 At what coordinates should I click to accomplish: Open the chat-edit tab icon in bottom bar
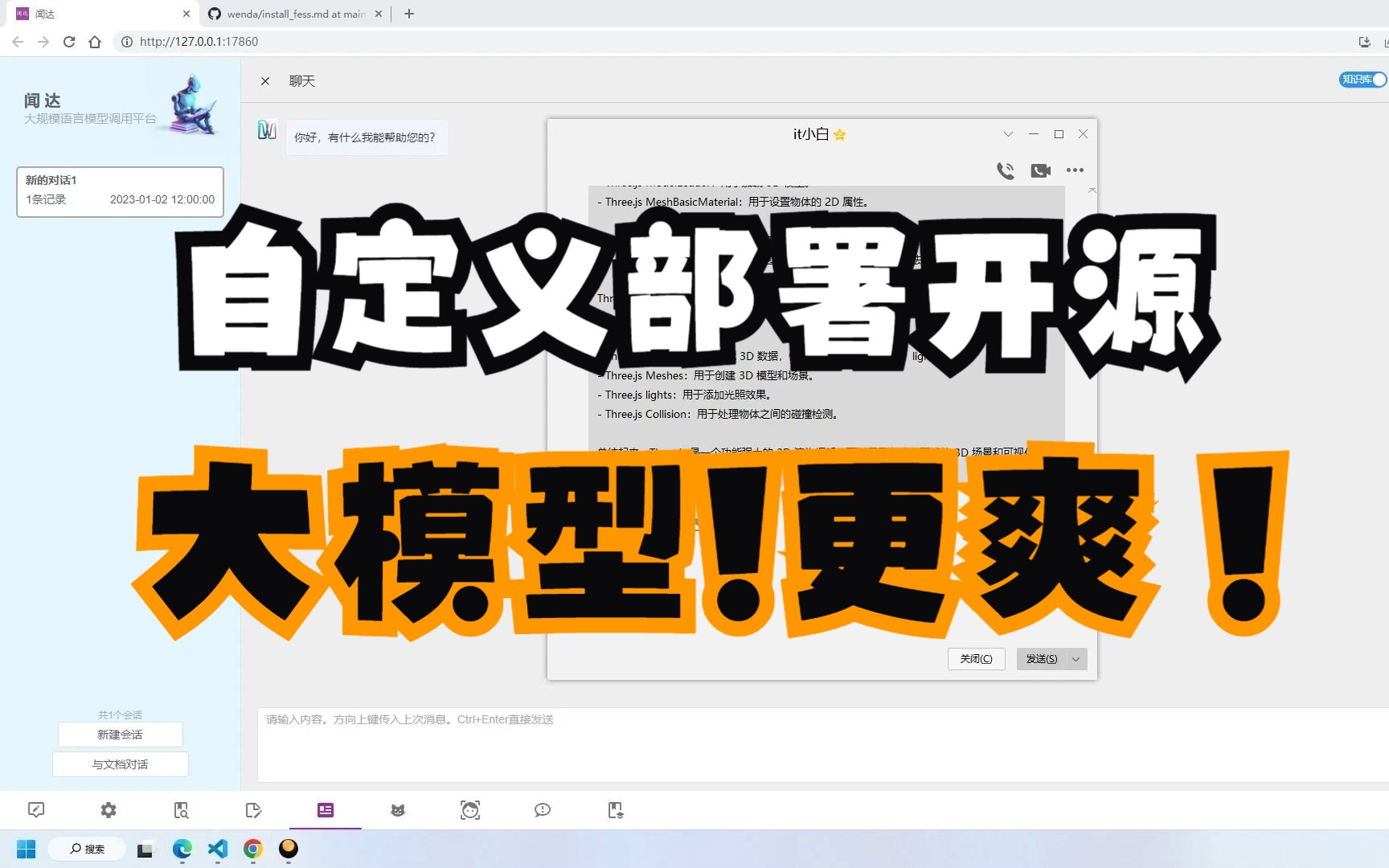point(36,810)
